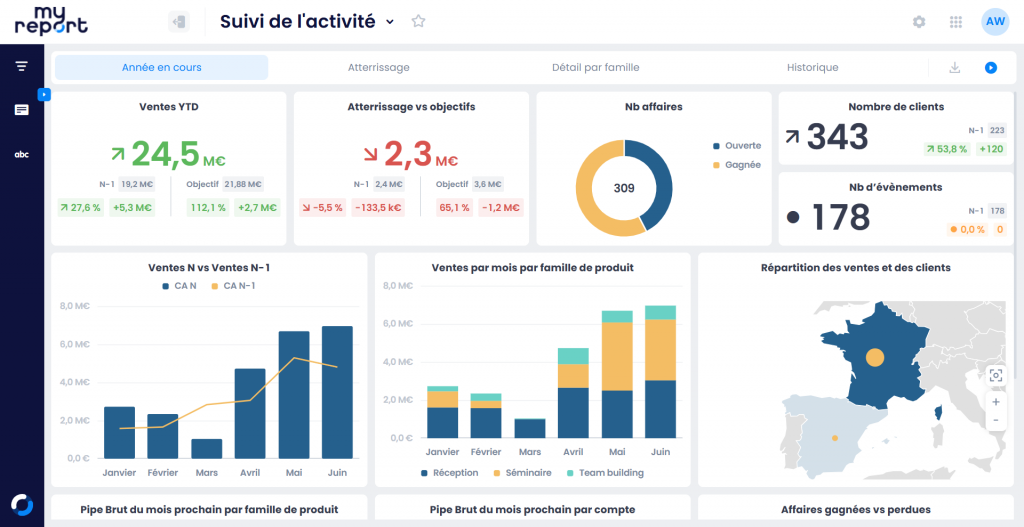Click the map recenter focus icon
Image resolution: width=1024 pixels, height=527 pixels.
[x=995, y=375]
